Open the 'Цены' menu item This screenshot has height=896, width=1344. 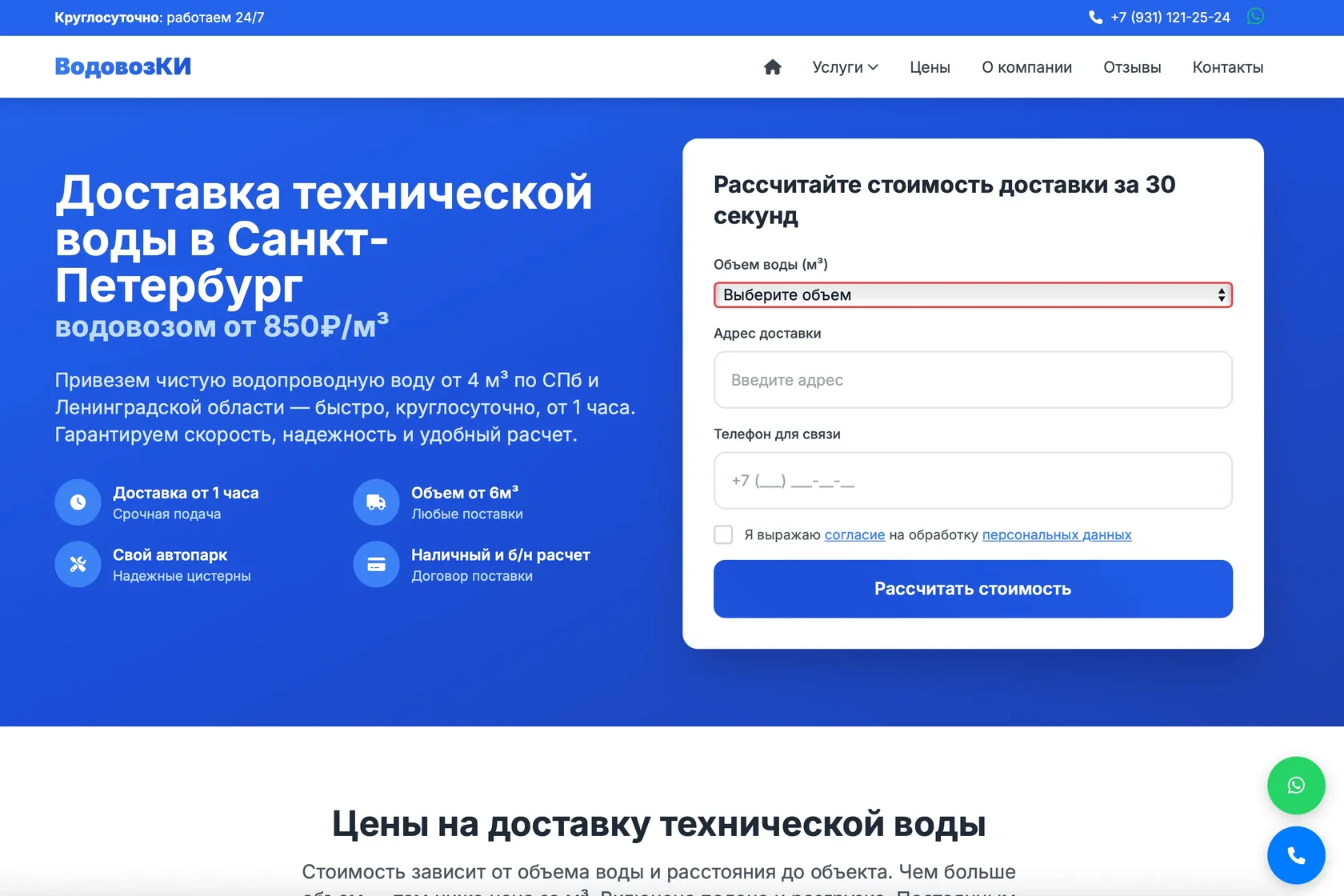[930, 67]
